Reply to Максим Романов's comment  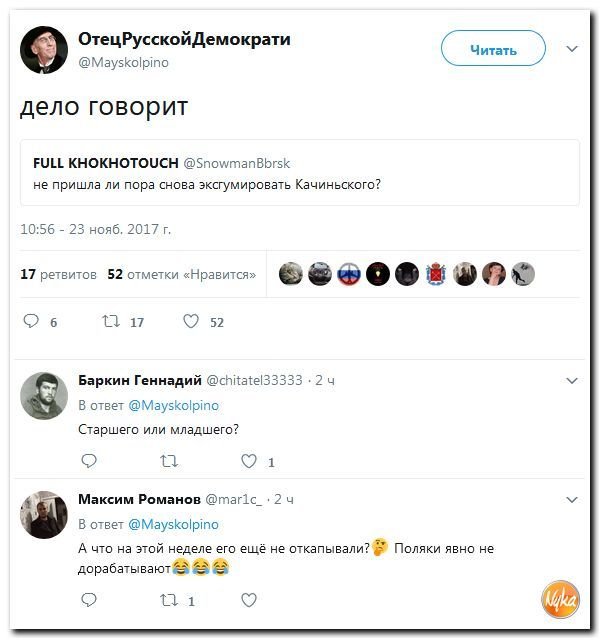(x=89, y=600)
